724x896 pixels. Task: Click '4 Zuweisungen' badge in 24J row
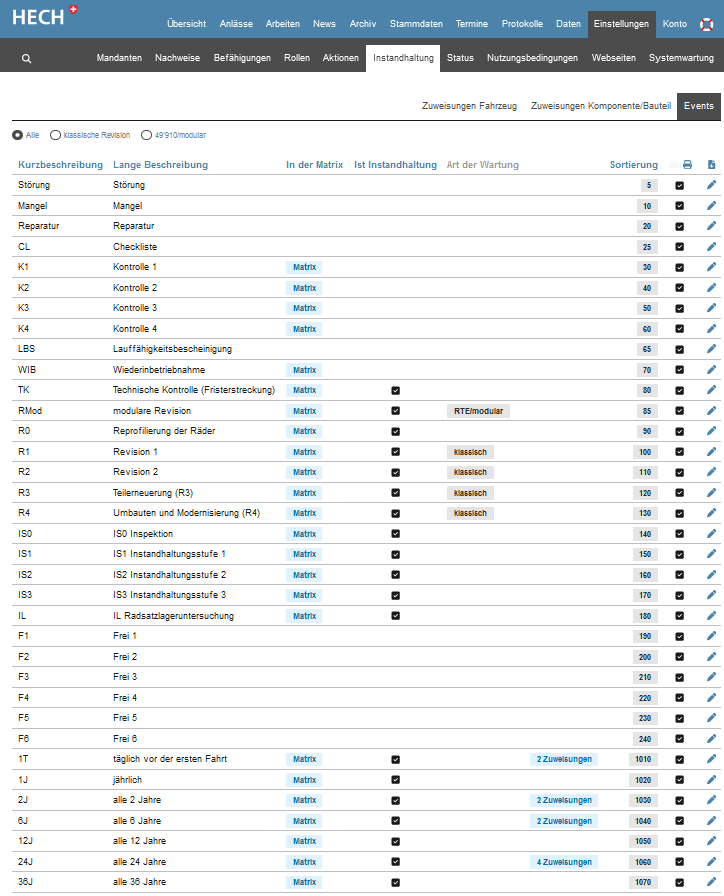click(x=563, y=862)
